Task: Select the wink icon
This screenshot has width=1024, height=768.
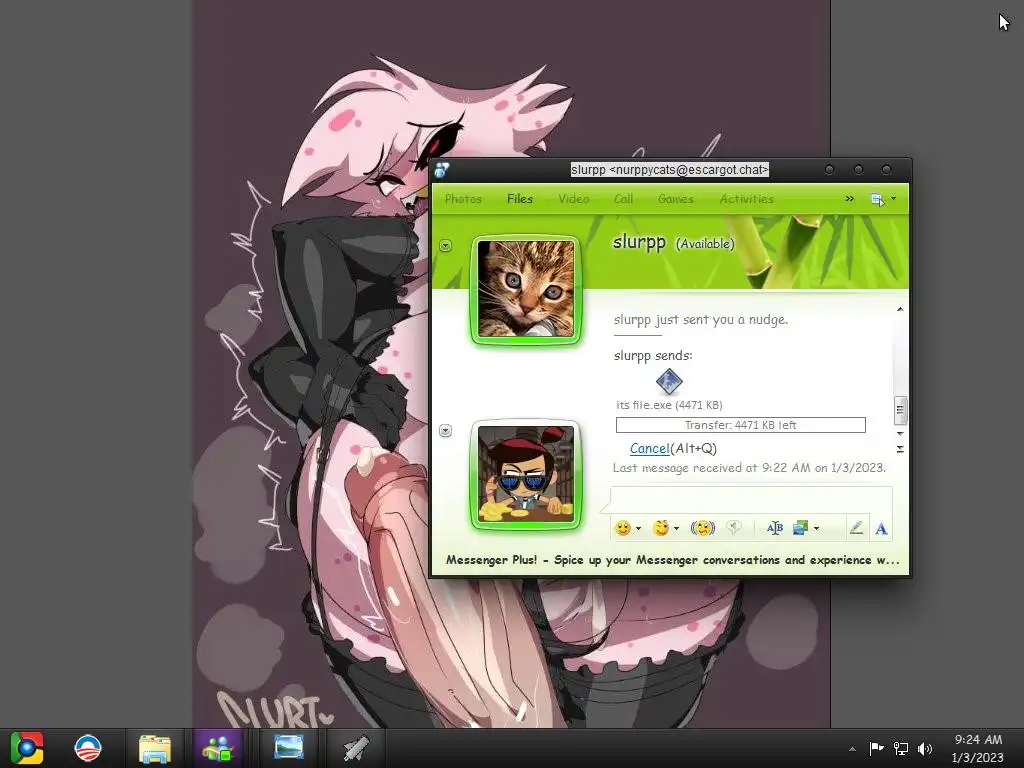Action: click(x=661, y=528)
